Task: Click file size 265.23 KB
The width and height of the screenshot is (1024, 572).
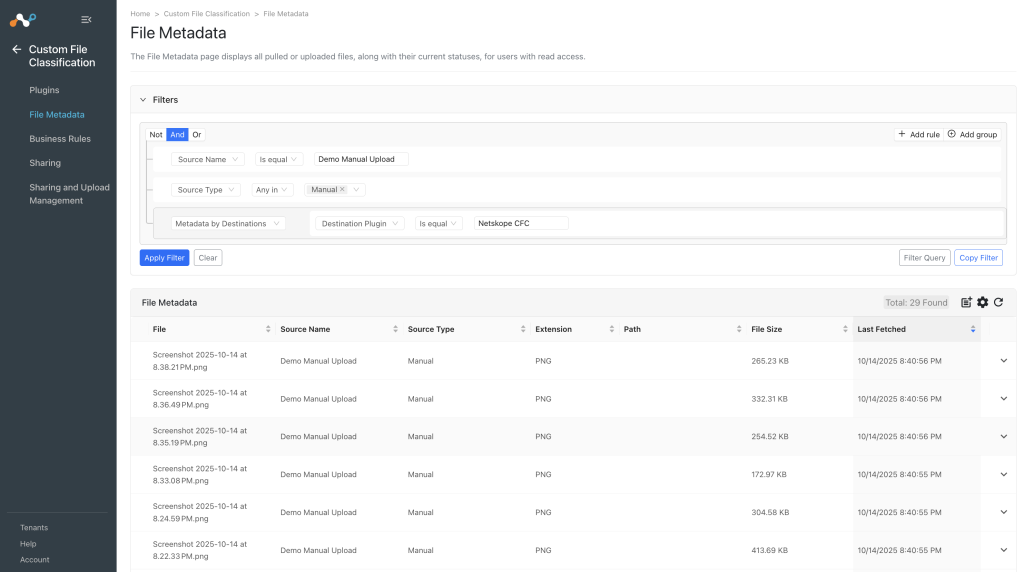Action: 770,361
